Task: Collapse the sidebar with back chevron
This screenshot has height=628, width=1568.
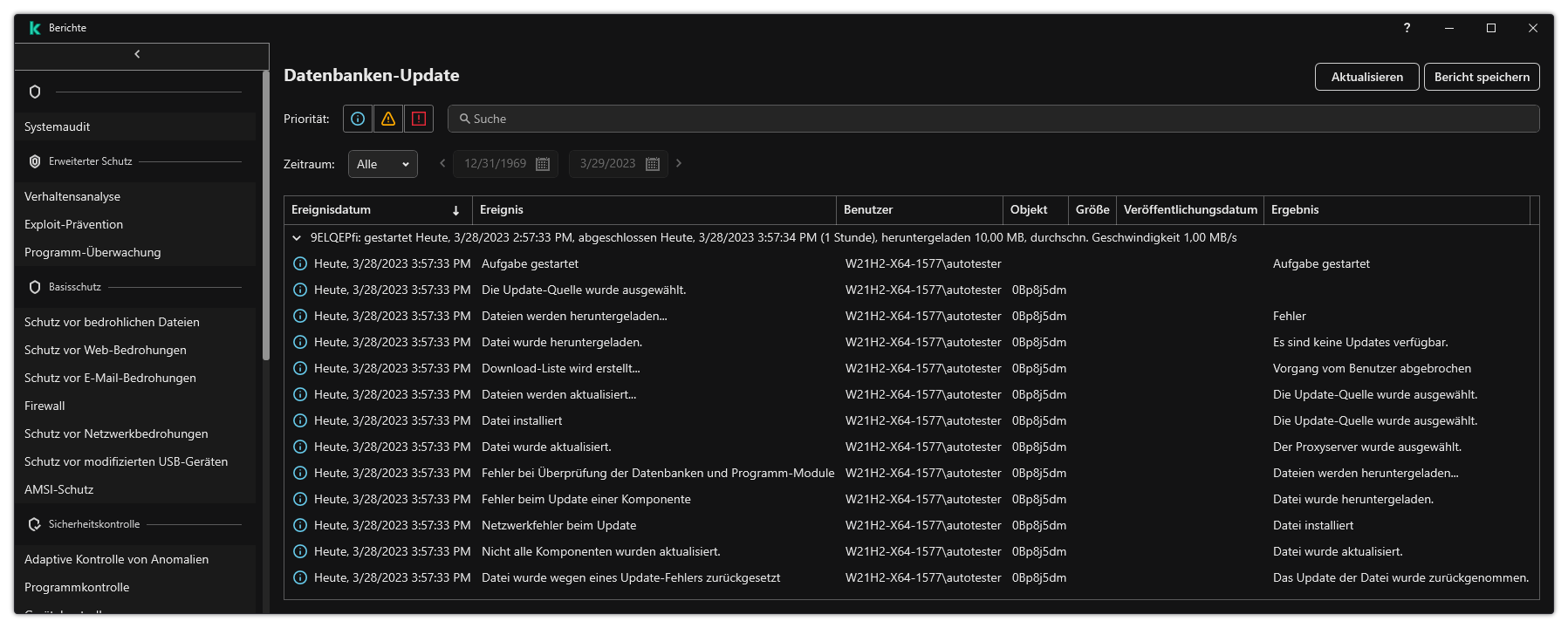Action: [x=137, y=54]
